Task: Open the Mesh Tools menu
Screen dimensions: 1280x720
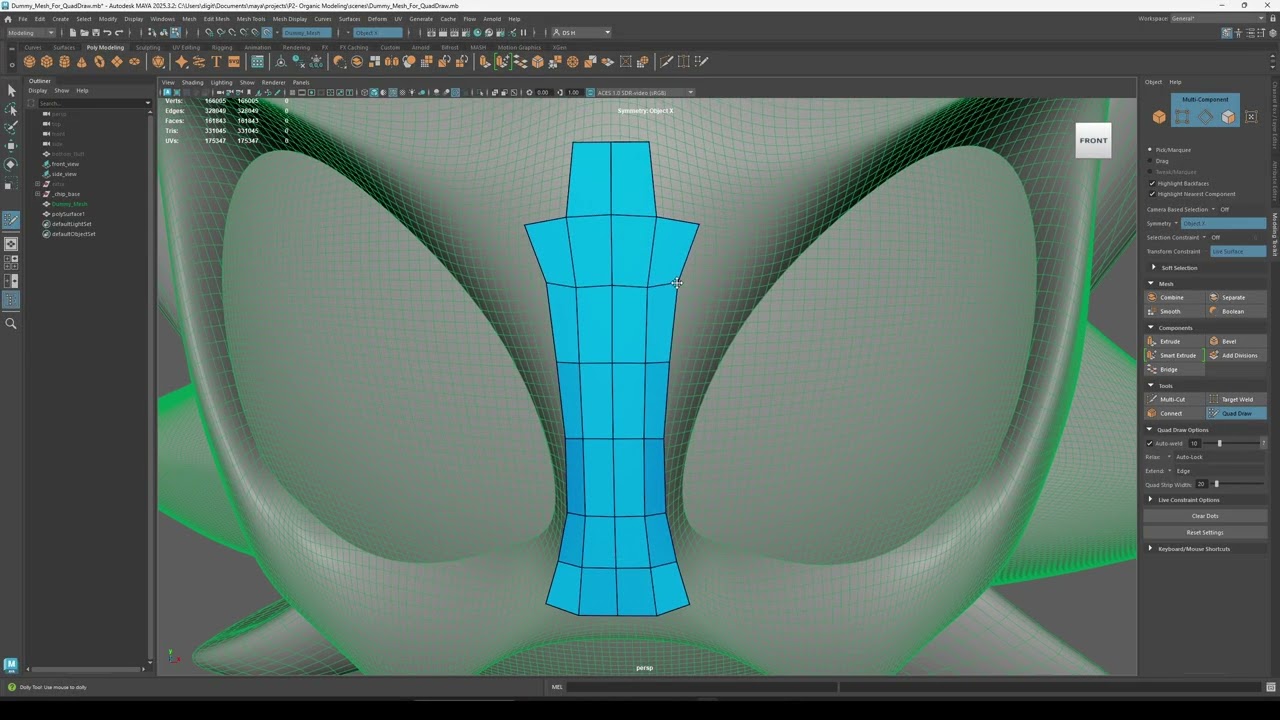Action: click(x=251, y=19)
